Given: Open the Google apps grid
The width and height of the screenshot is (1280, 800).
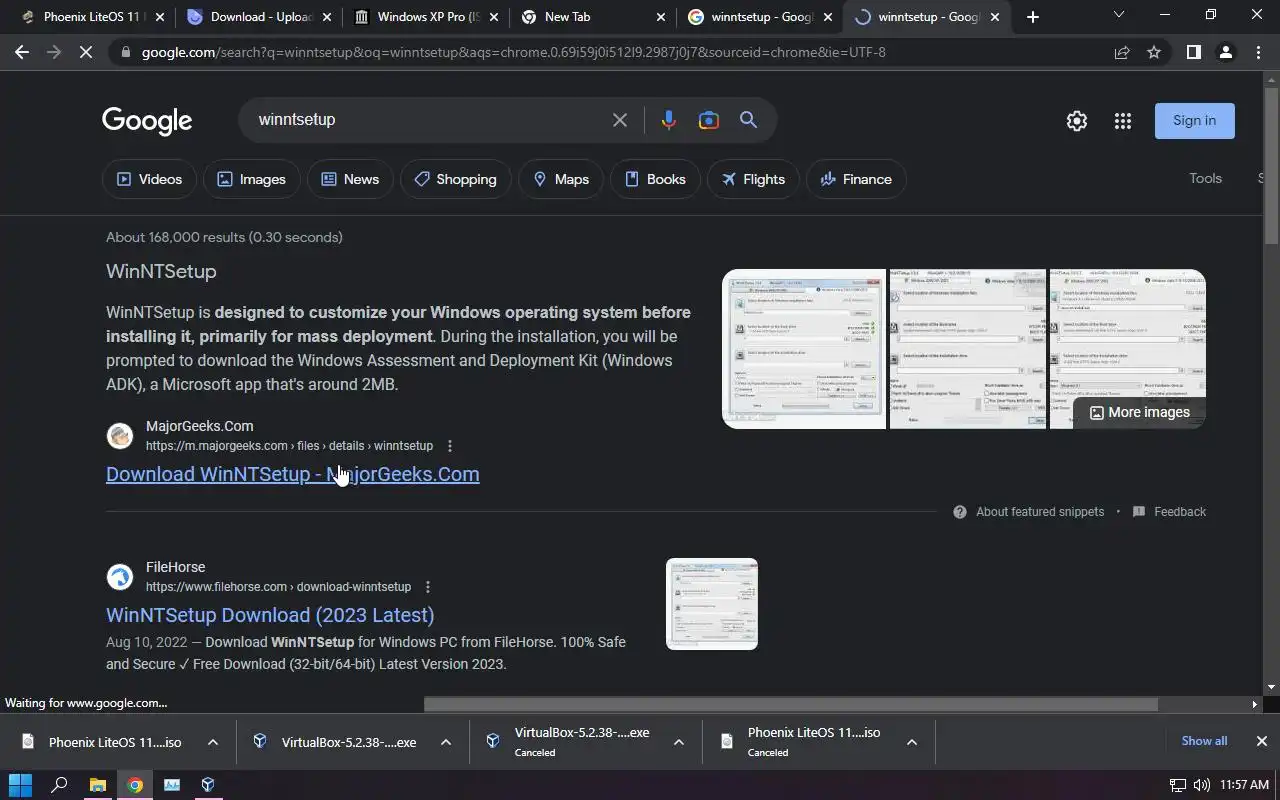Looking at the screenshot, I should (1123, 121).
